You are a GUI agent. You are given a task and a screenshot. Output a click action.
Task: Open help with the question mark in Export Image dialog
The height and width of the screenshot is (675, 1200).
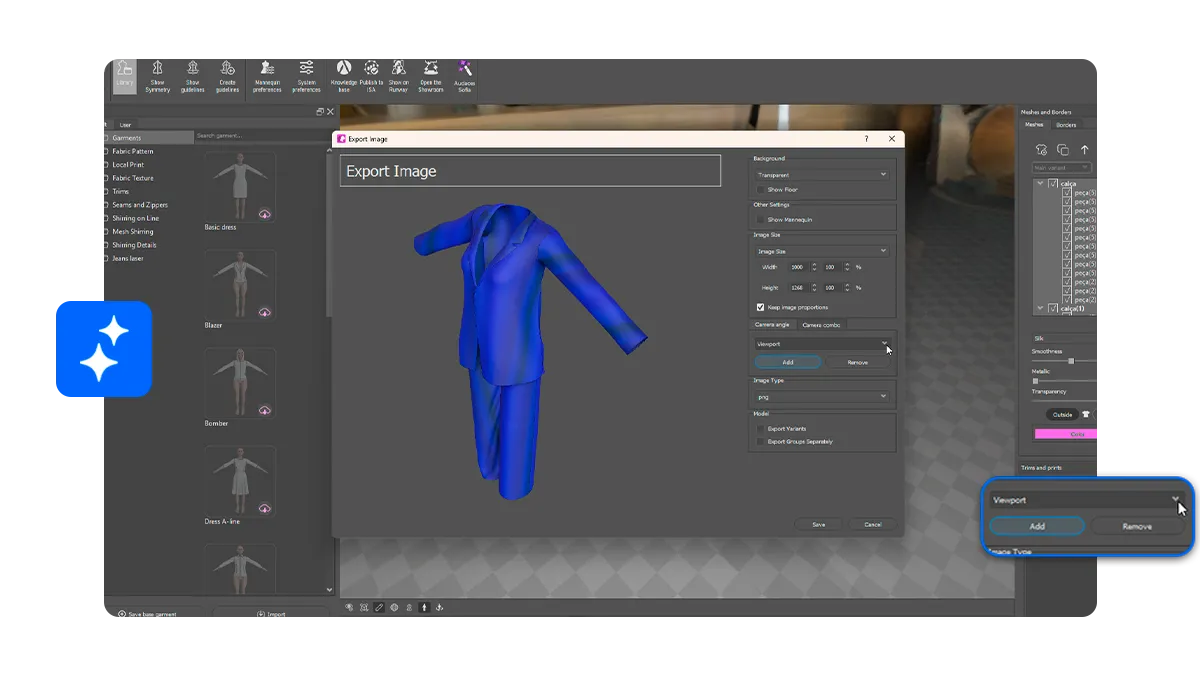click(x=866, y=139)
